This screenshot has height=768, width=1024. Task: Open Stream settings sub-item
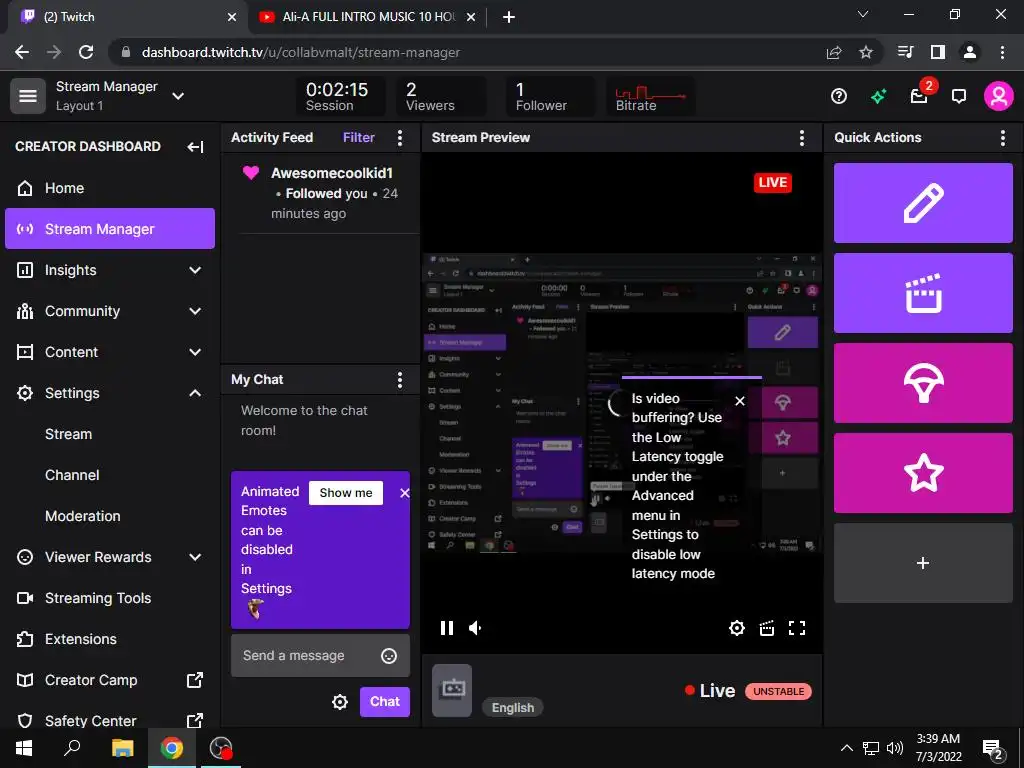click(x=69, y=434)
